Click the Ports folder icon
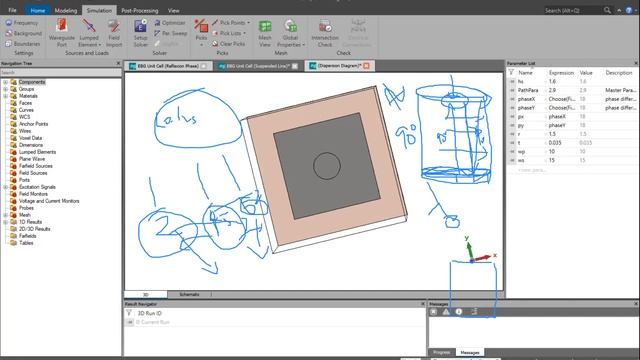The width and height of the screenshot is (640, 360). [x=13, y=180]
